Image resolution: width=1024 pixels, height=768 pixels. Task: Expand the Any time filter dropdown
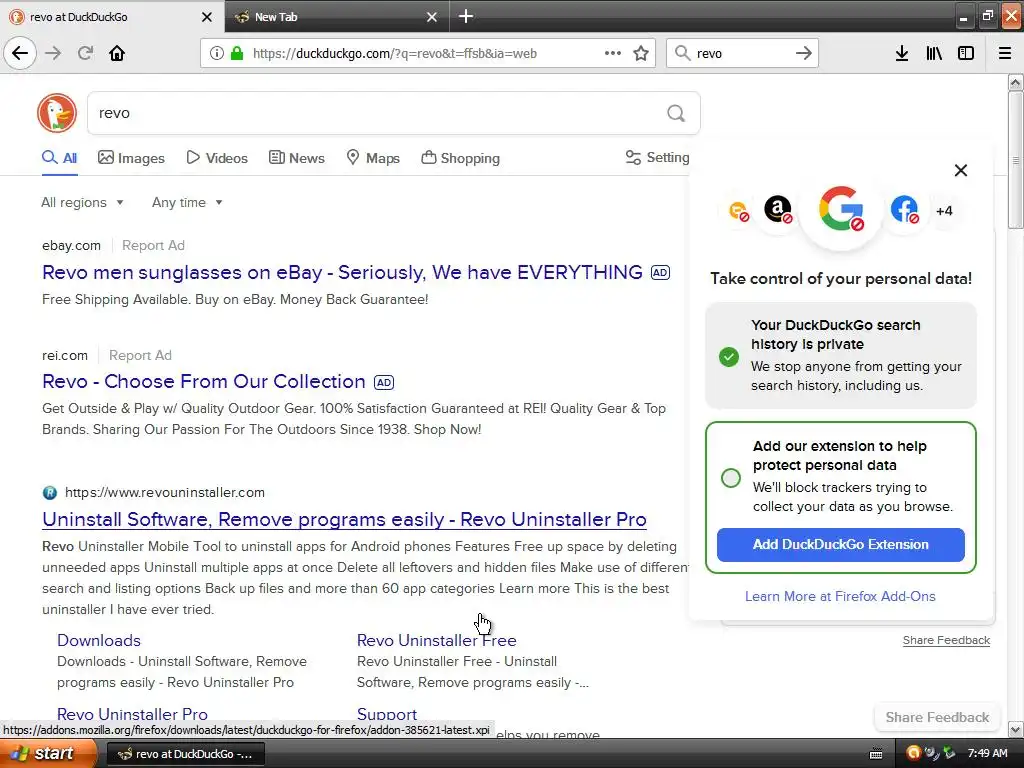click(x=187, y=202)
